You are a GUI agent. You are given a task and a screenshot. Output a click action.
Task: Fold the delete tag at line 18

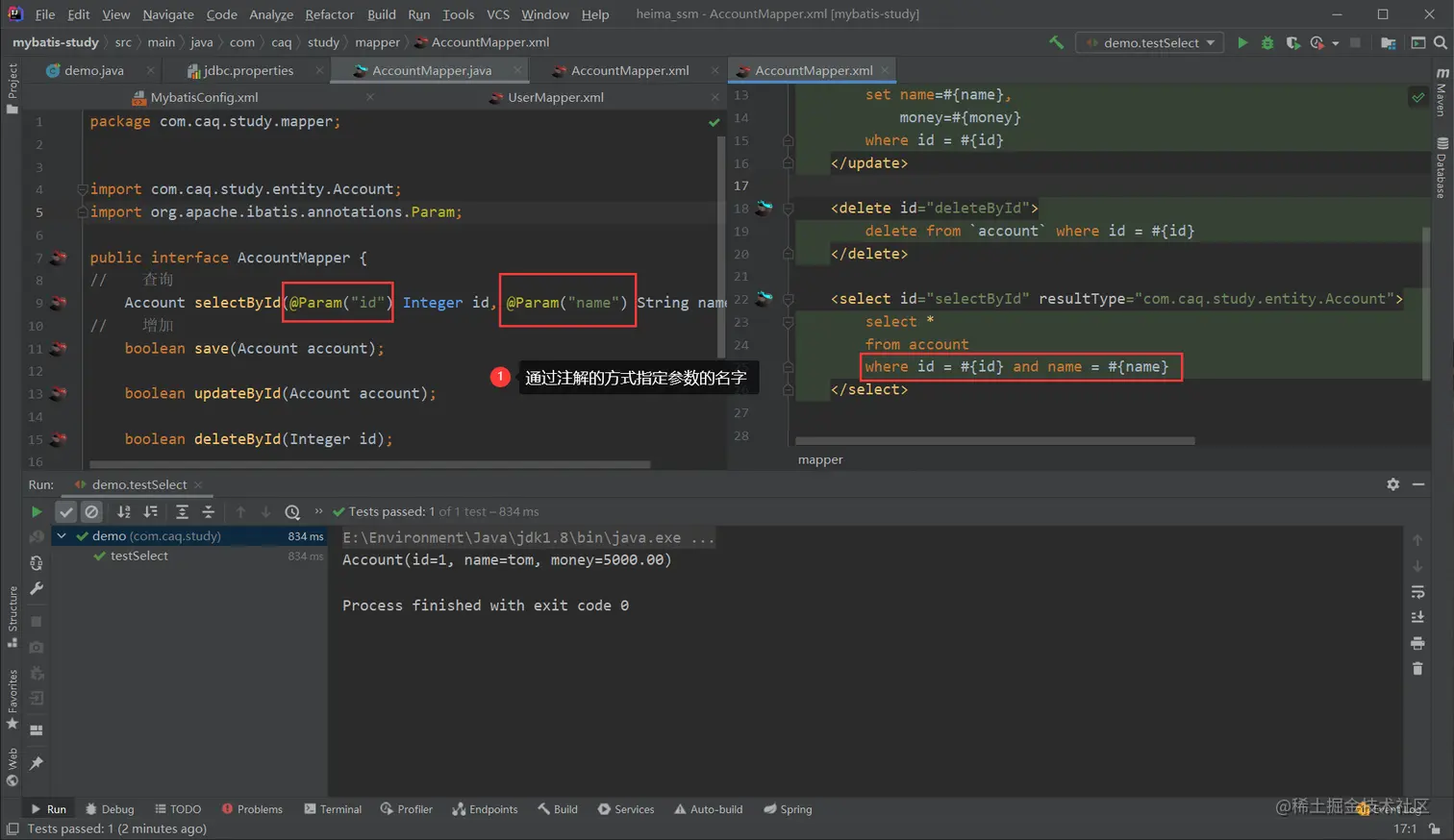tap(789, 209)
